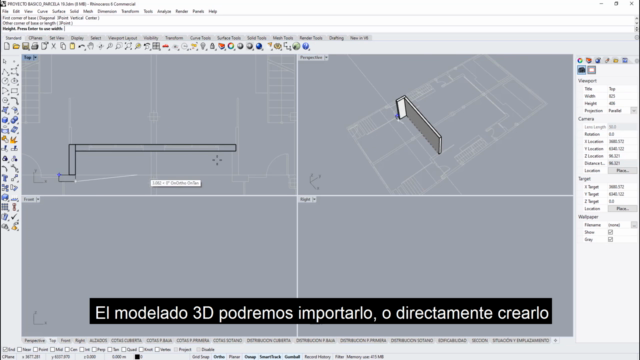The image size is (640, 360).
Task: Click the red car Shade icon
Action: [166, 47]
